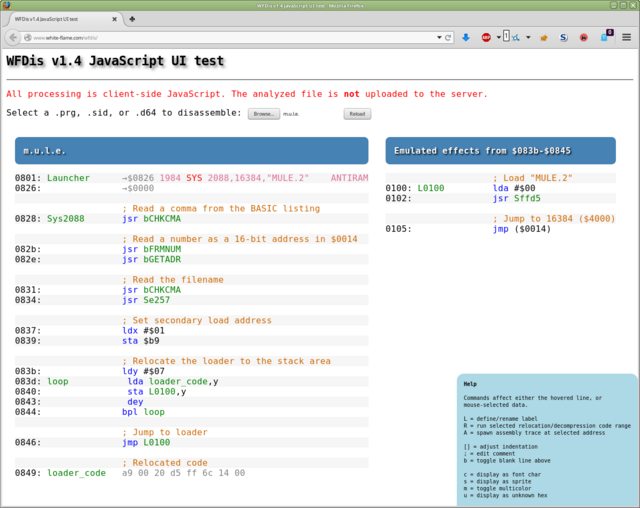
Task: Select the Launcher label at address 0801
Action: tap(68, 178)
